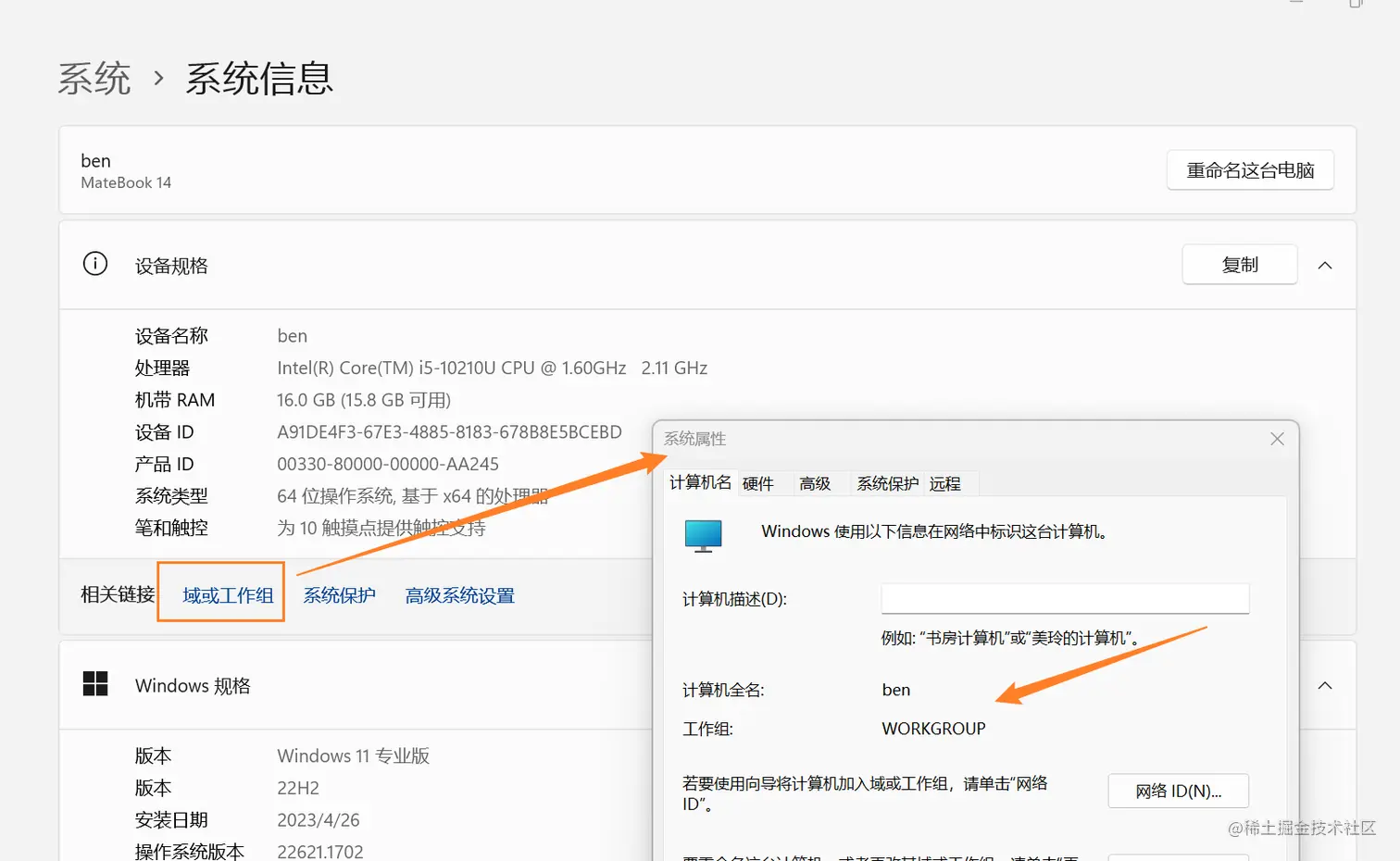Click the 计算机全名 value ben in dialog
This screenshot has width=1400, height=861.
895,690
